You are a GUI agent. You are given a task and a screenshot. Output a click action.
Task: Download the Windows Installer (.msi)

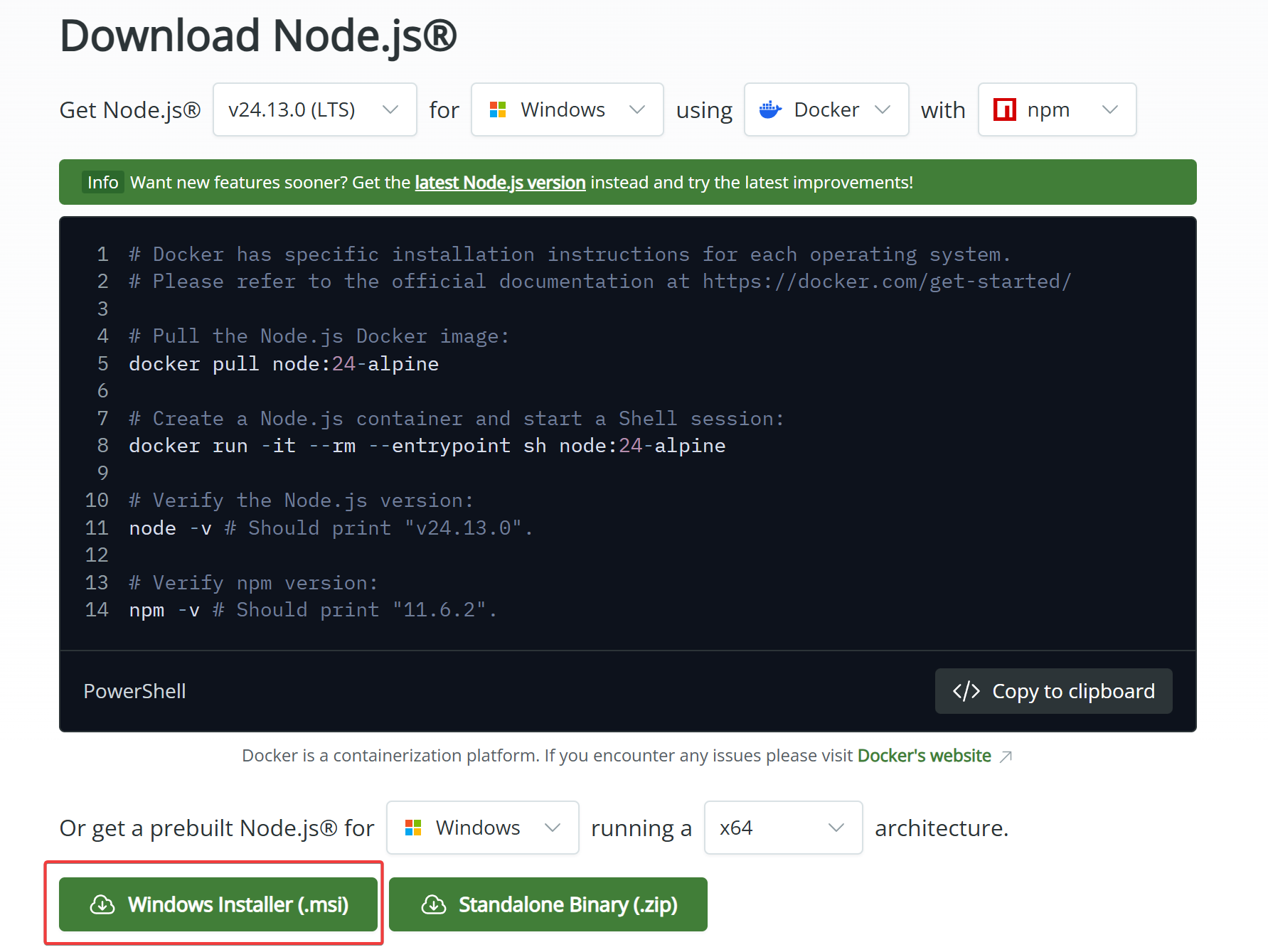[218, 904]
